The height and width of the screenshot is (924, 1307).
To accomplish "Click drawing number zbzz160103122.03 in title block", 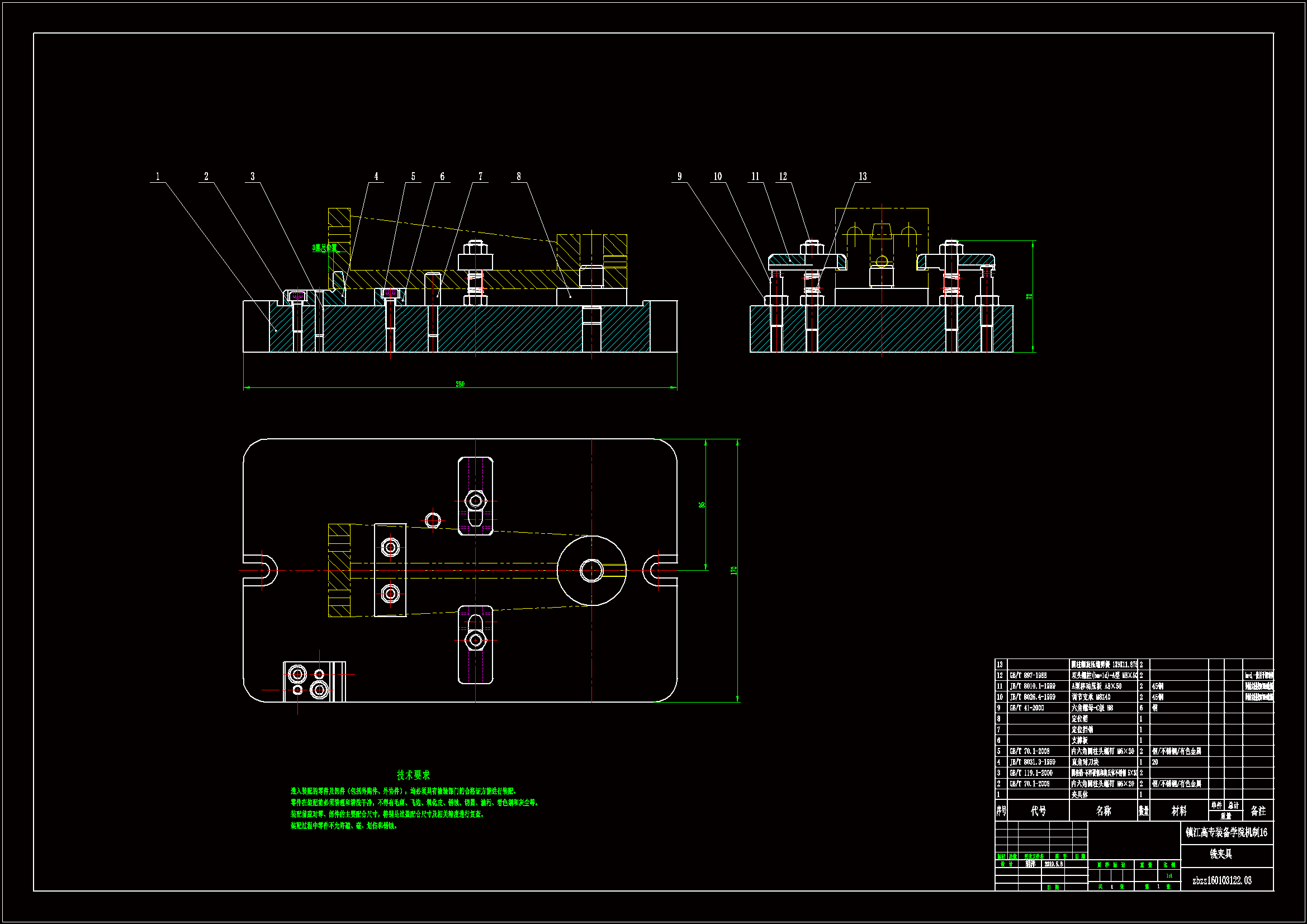I will [x=1221, y=881].
